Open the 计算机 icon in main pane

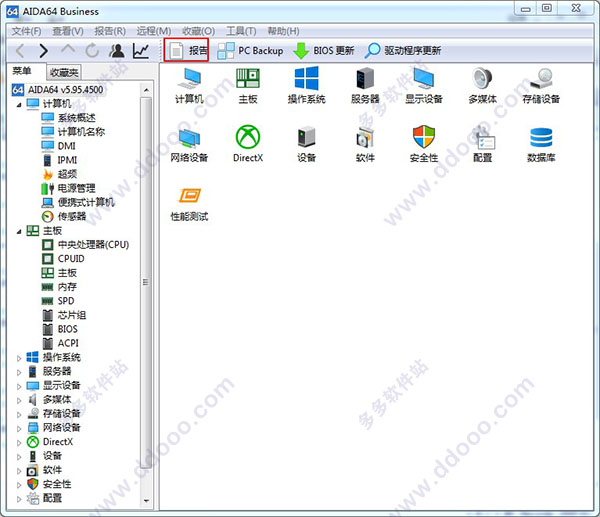point(189,86)
